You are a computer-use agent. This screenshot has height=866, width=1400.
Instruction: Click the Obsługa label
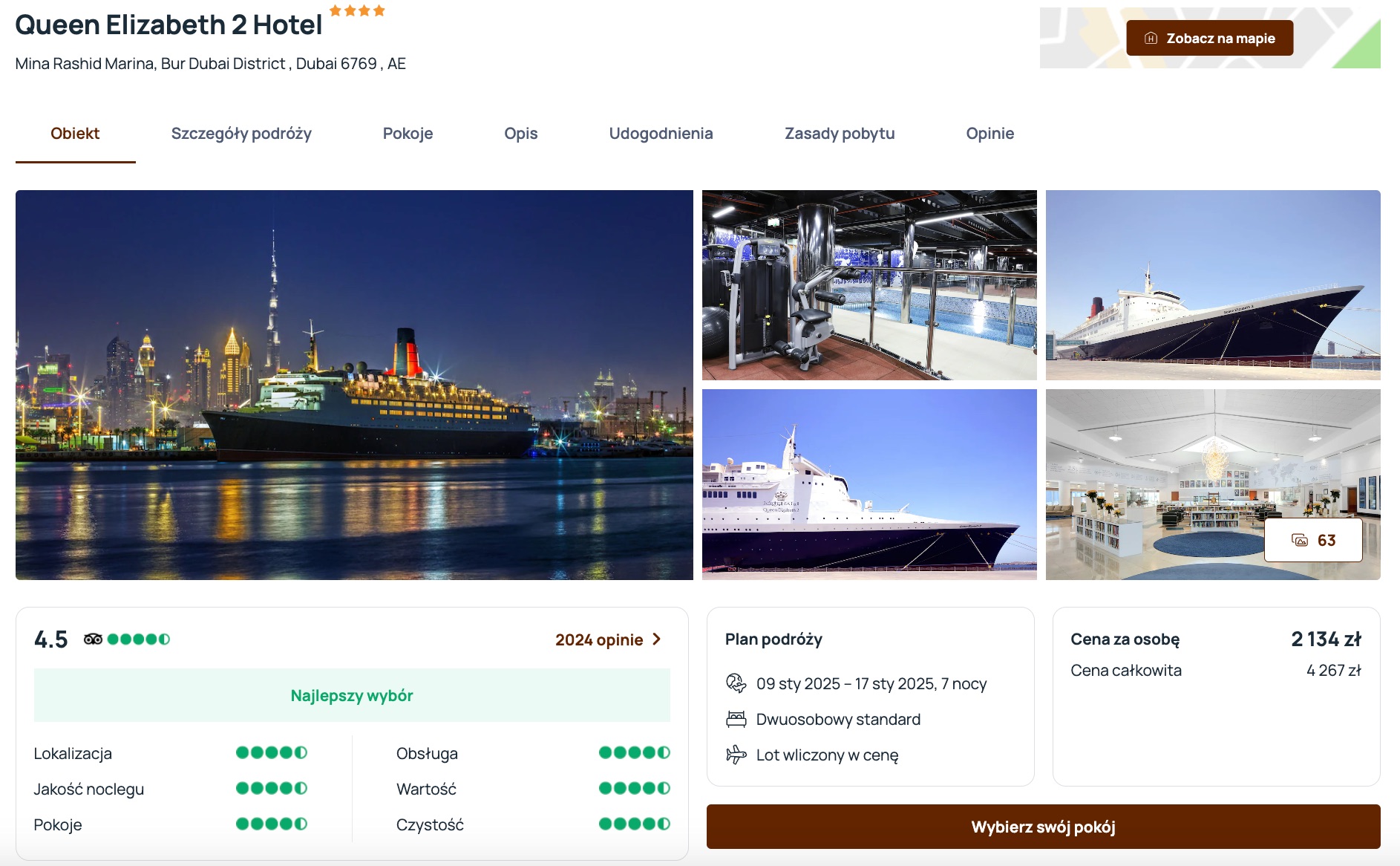tap(427, 753)
